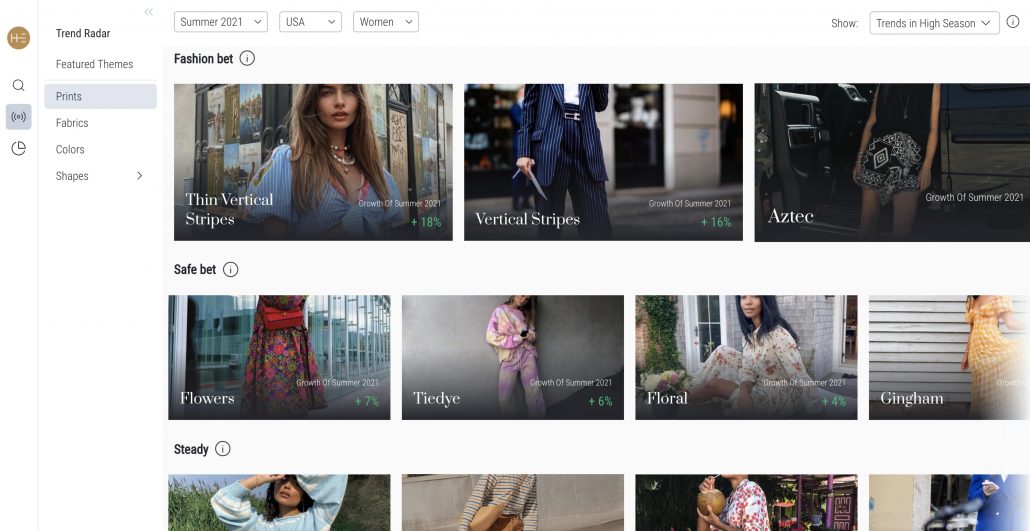
Task: Open Trends in High Season dropdown
Action: [934, 23]
